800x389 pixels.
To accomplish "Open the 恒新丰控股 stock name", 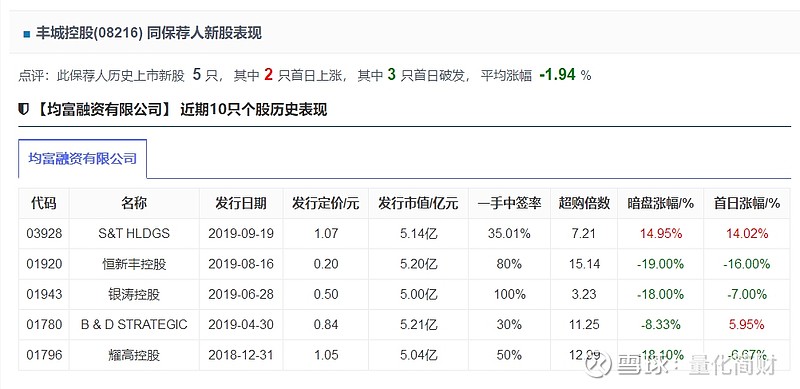I will (x=134, y=264).
